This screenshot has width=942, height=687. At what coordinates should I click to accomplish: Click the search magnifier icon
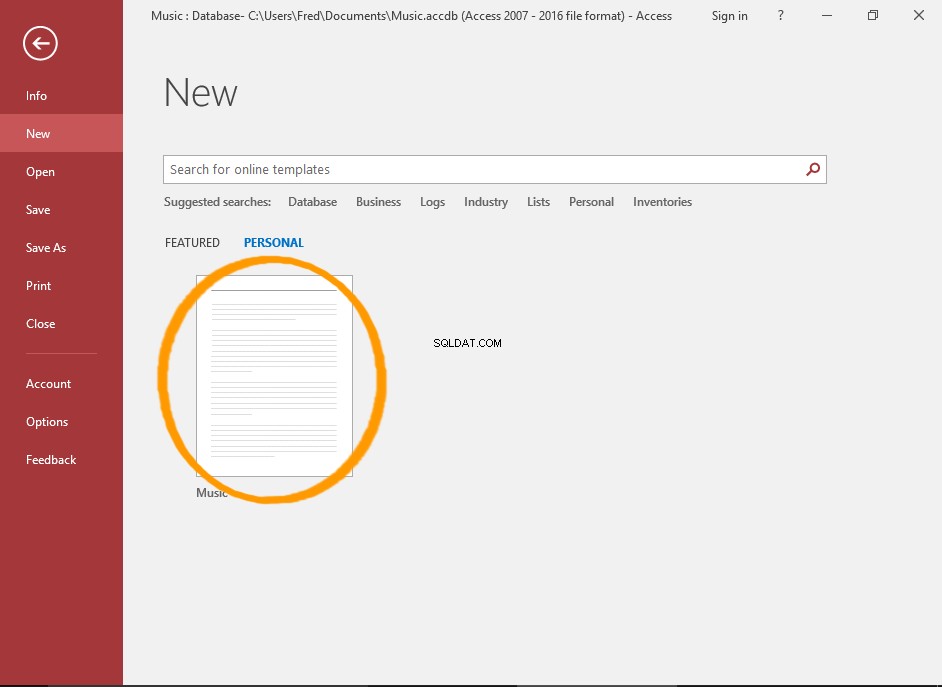point(813,169)
